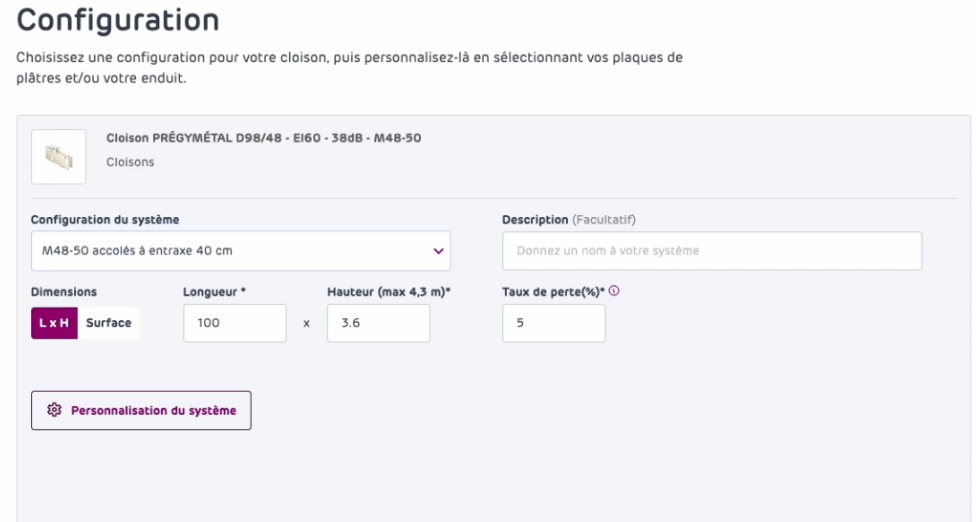Click the Cloisons category label
The height and width of the screenshot is (522, 976).
coord(130,162)
